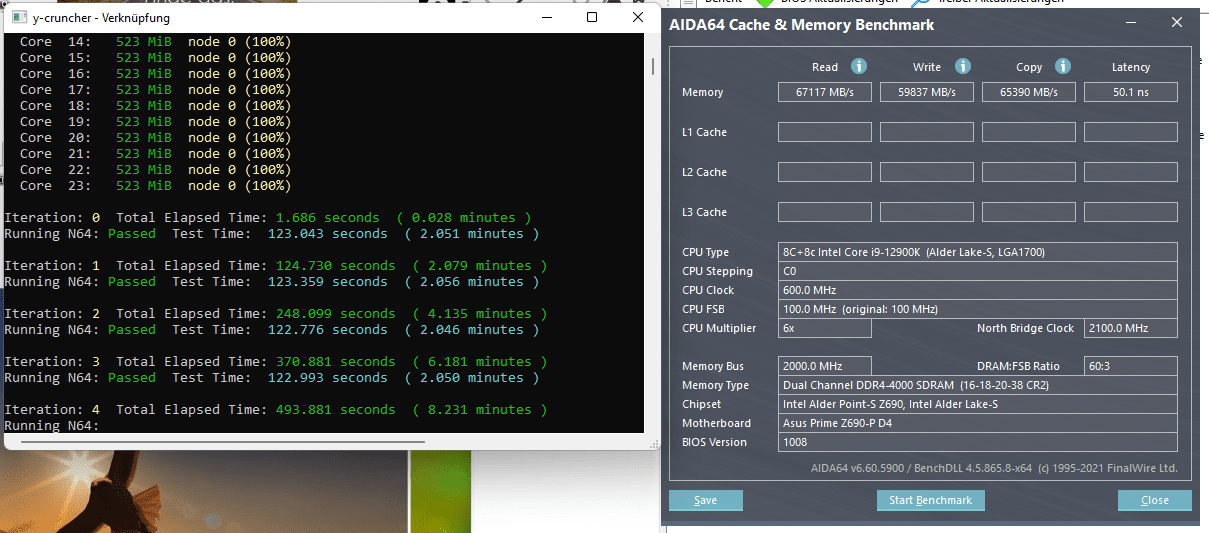Click the AIDA64 Cache & Memory Benchmark title

[x=802, y=24]
